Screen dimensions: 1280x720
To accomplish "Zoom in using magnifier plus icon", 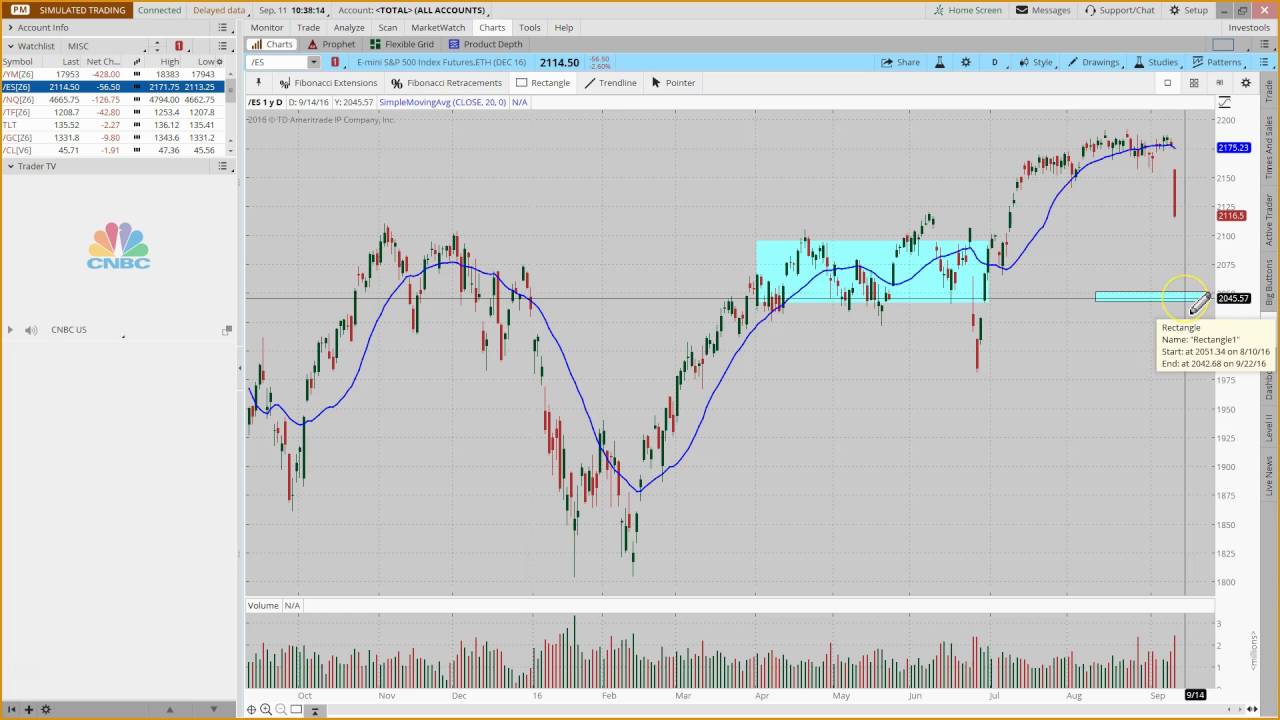I will pyautogui.click(x=266, y=710).
